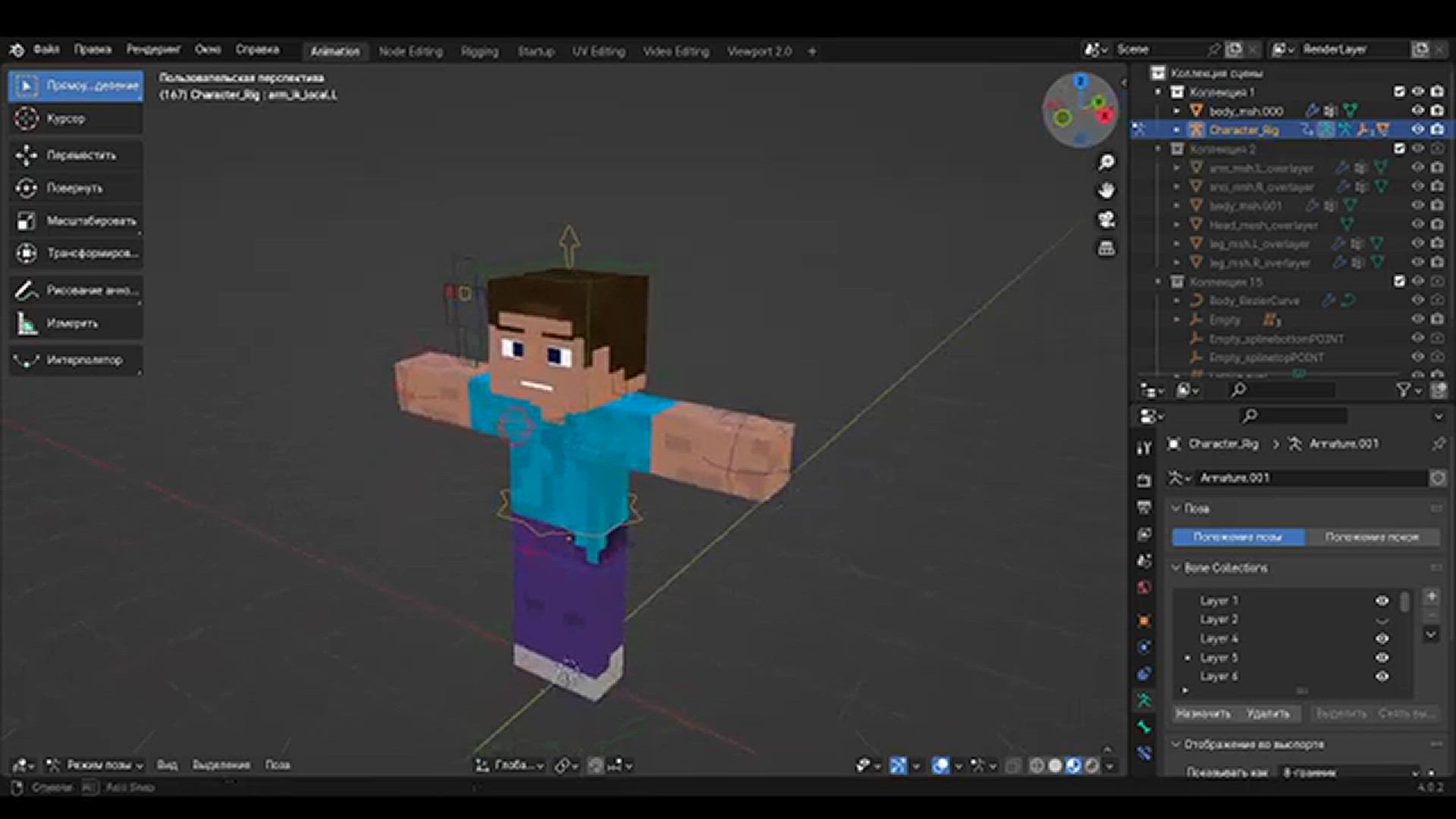Screen dimensions: 1456x819
Task: Click Назначить (Assign) button
Action: [1203, 714]
